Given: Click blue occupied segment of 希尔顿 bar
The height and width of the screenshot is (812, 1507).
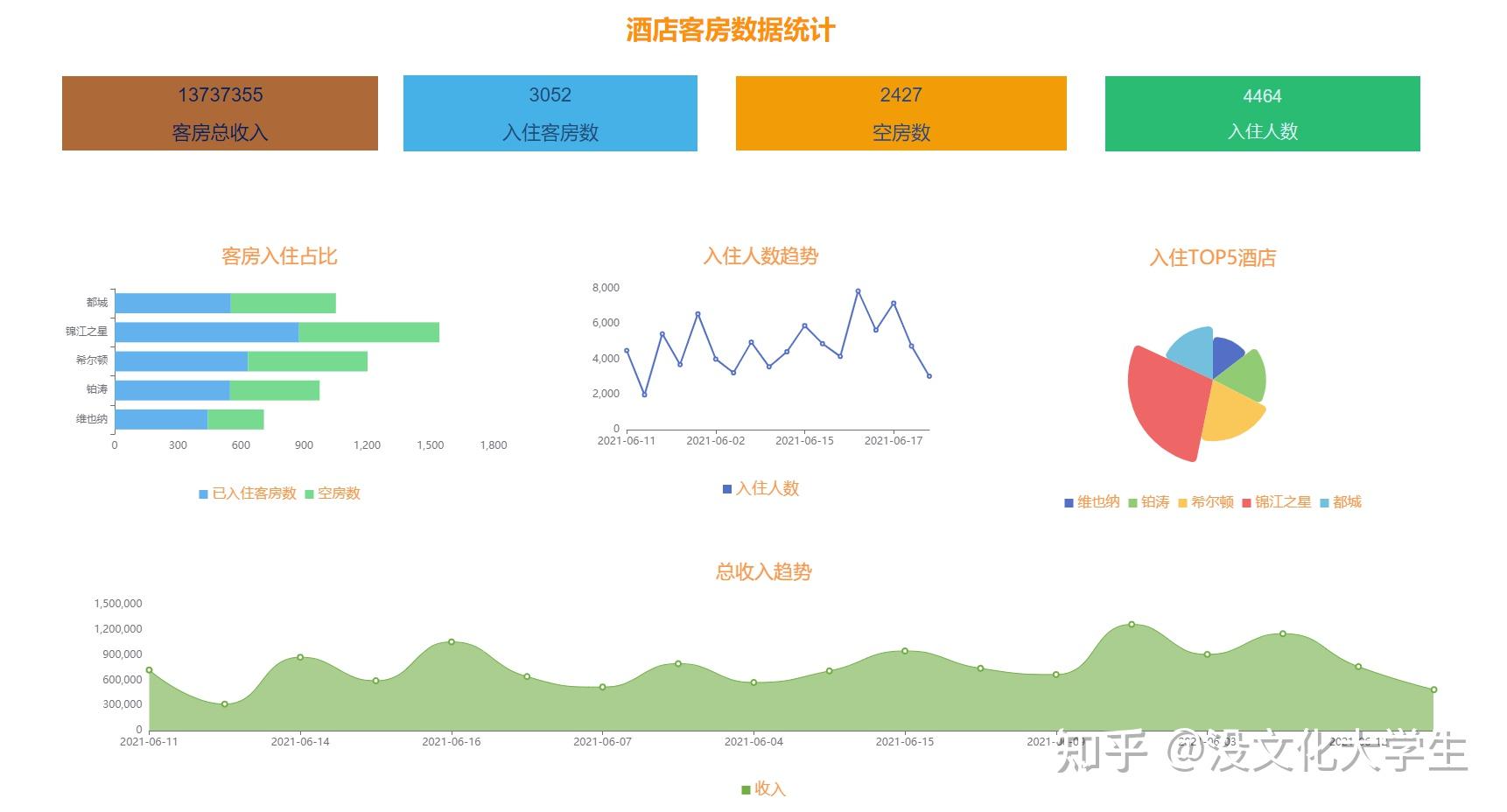Looking at the screenshot, I should [181, 360].
